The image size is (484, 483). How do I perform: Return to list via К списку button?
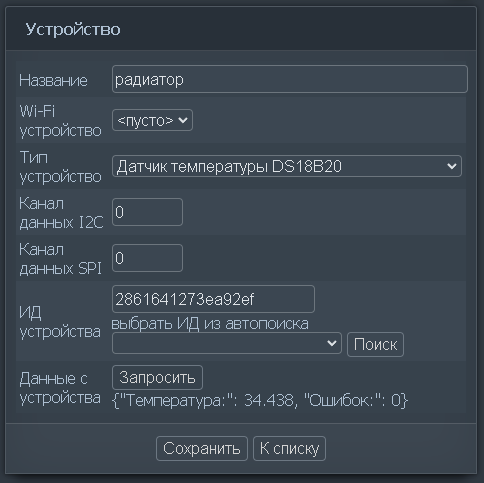coord(289,448)
